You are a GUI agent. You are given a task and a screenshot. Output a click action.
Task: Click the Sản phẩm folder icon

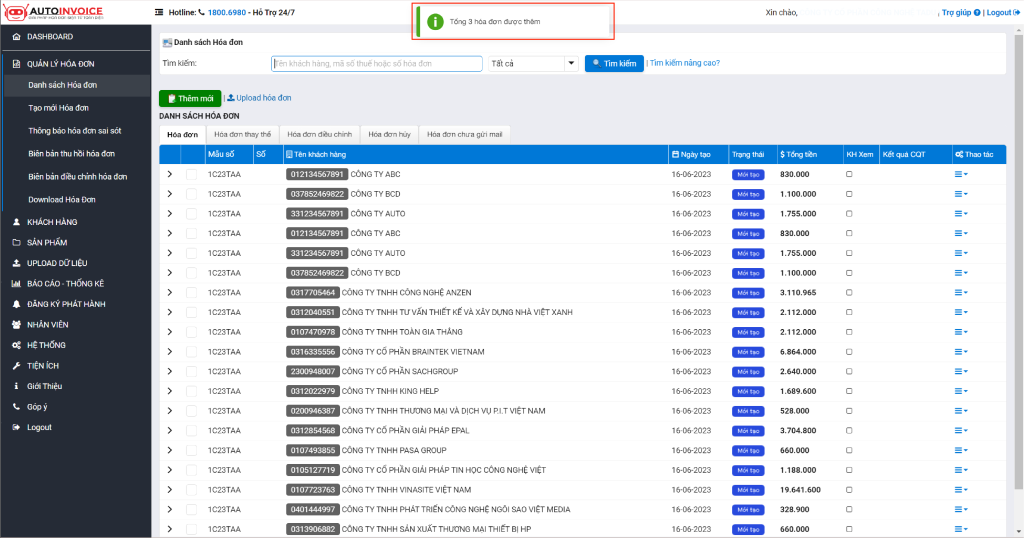pyautogui.click(x=16, y=242)
